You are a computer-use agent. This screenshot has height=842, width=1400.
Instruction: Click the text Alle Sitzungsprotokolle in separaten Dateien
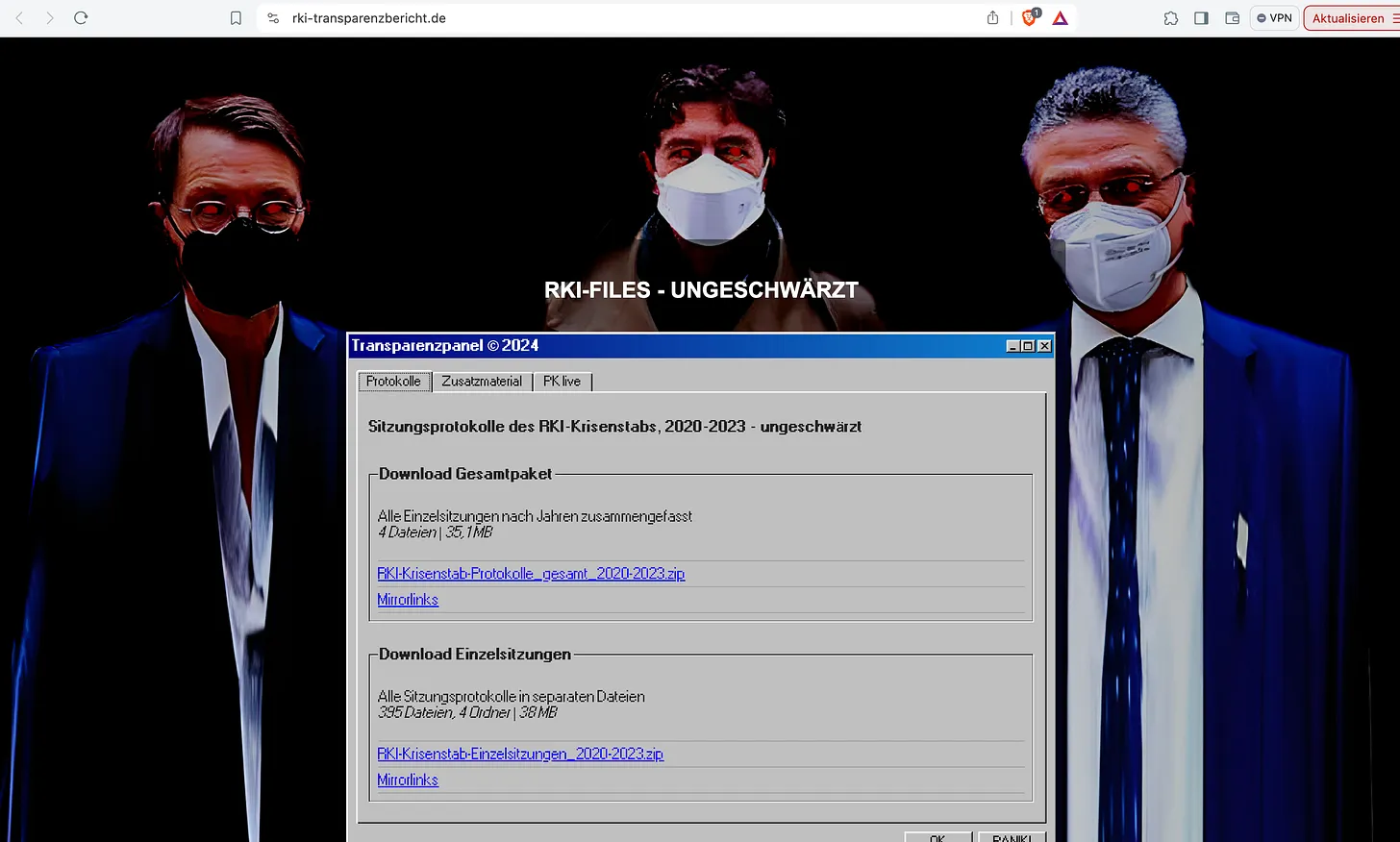point(511,697)
